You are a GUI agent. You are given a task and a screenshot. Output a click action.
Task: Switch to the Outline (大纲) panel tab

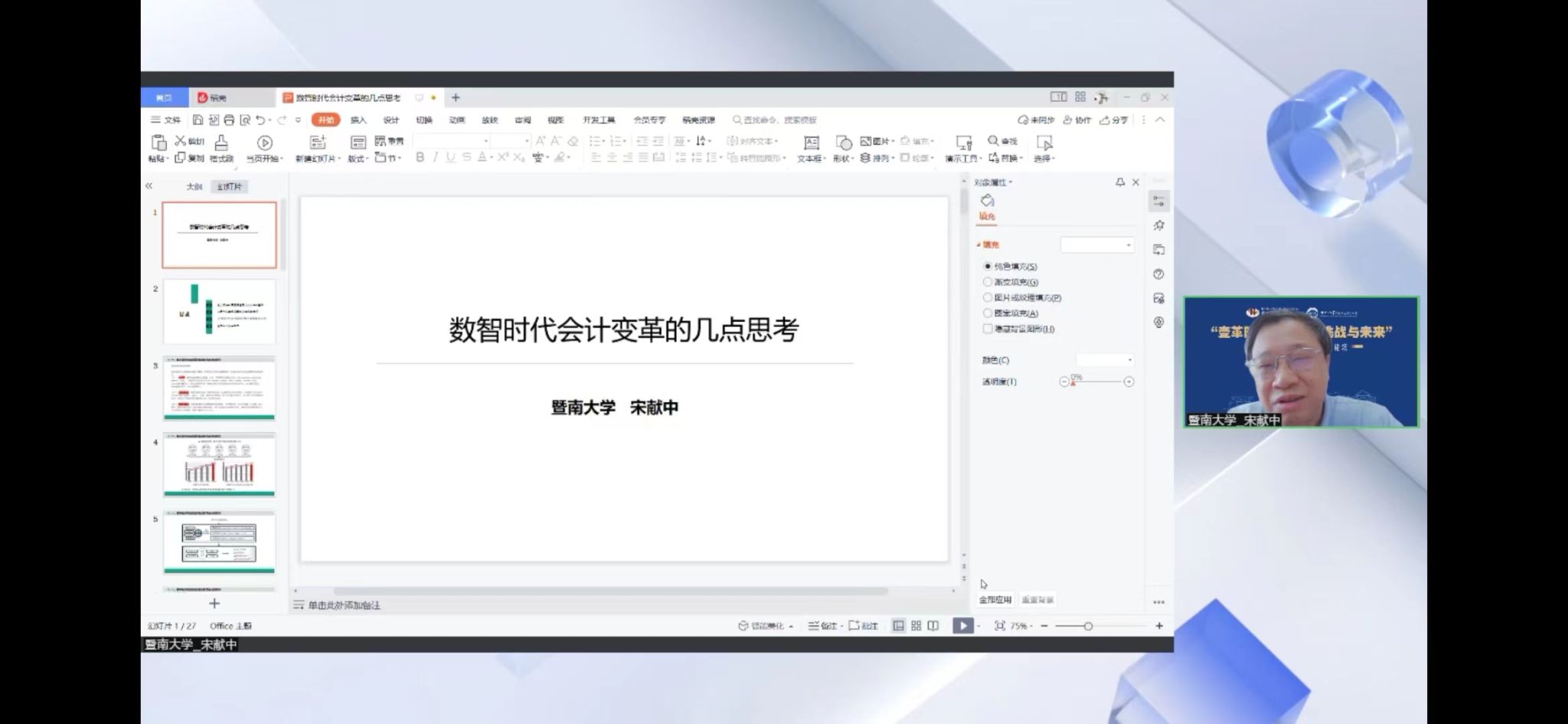(x=194, y=187)
